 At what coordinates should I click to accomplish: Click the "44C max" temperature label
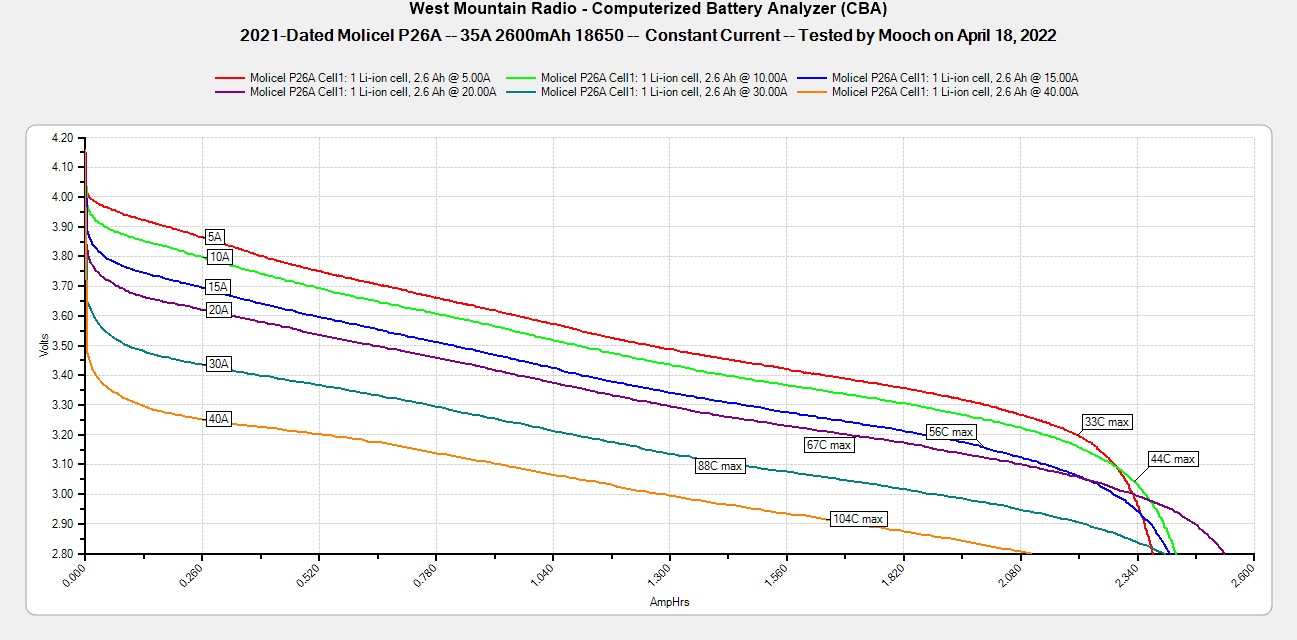click(1173, 459)
